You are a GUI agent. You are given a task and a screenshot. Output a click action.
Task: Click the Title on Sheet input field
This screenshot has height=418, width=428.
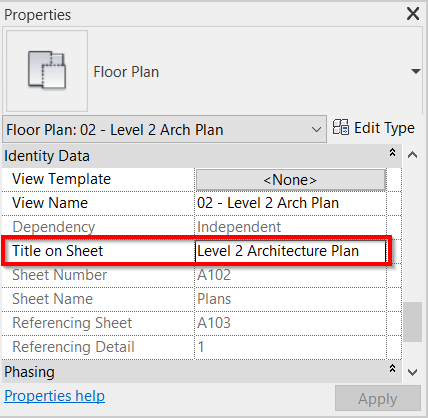tap(290, 251)
